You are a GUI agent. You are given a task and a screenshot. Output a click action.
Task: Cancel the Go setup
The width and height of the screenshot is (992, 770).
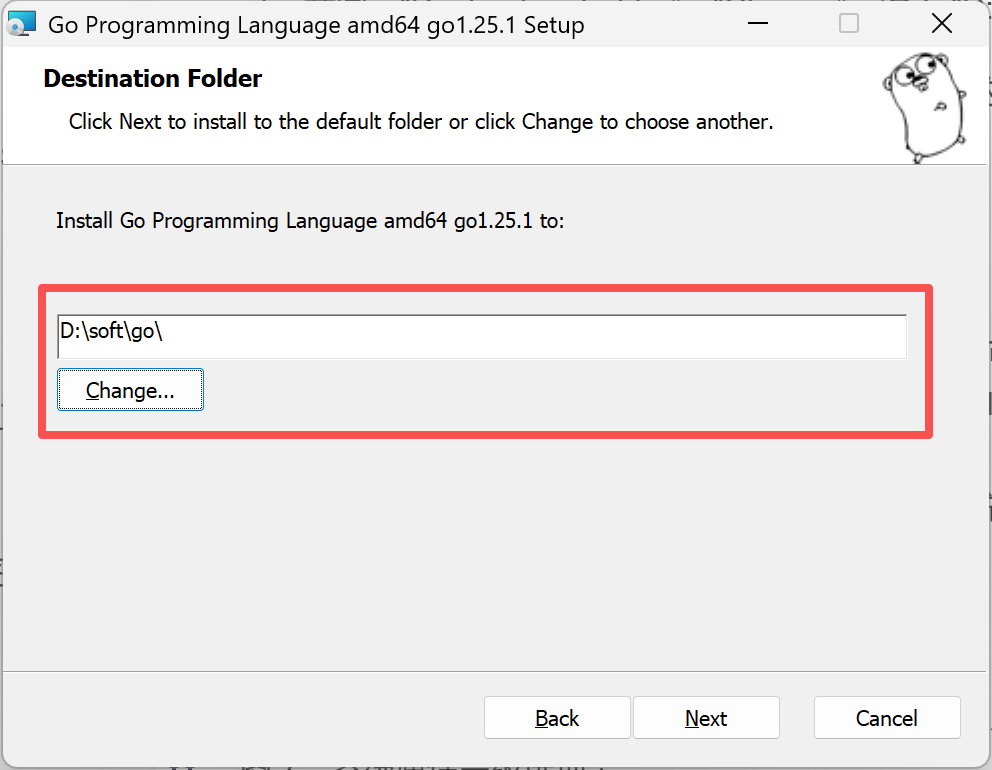(x=887, y=717)
